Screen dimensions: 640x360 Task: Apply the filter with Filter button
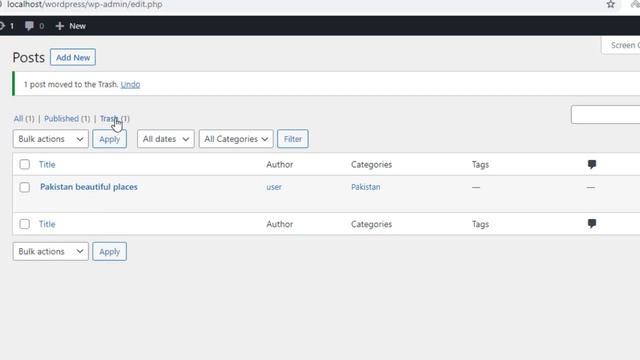(x=293, y=139)
